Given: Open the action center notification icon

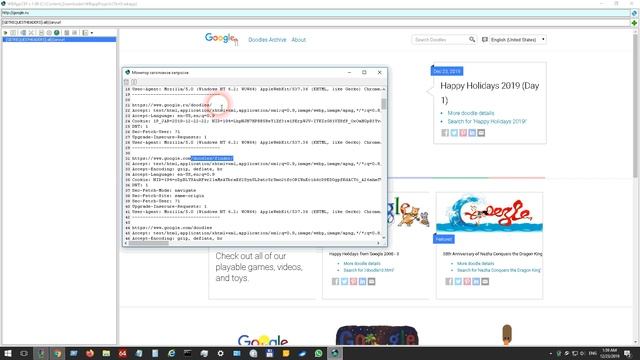Looking at the screenshot, I should pyautogui.click(x=628, y=353).
